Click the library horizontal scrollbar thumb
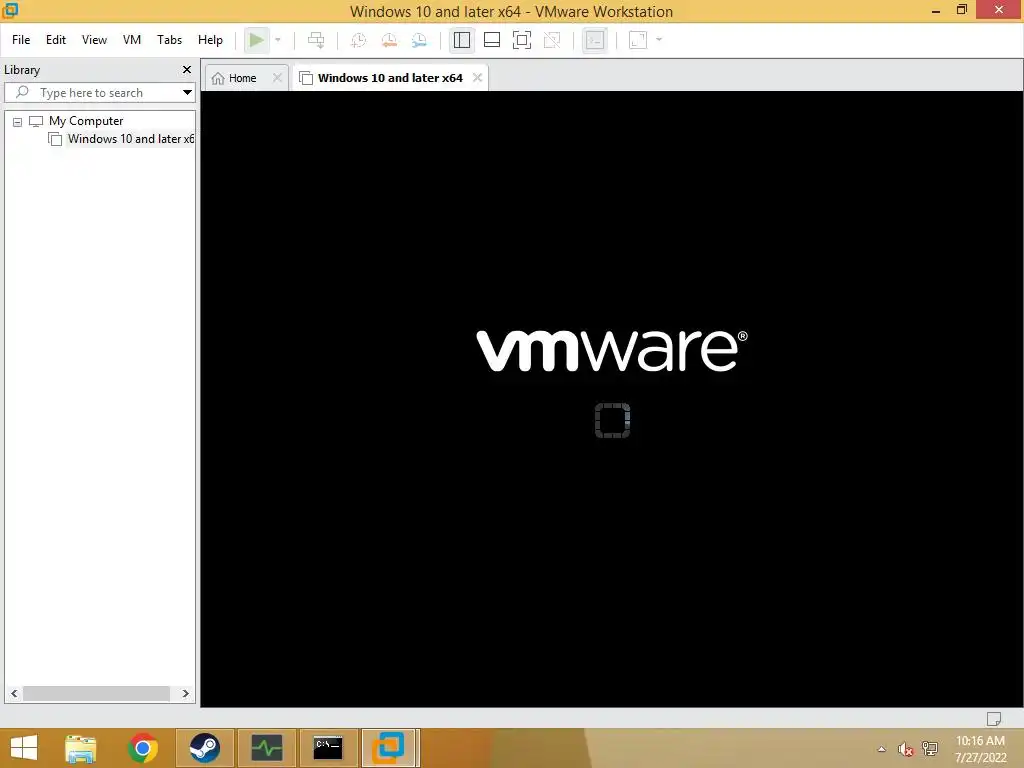The height and width of the screenshot is (768, 1024). point(96,694)
